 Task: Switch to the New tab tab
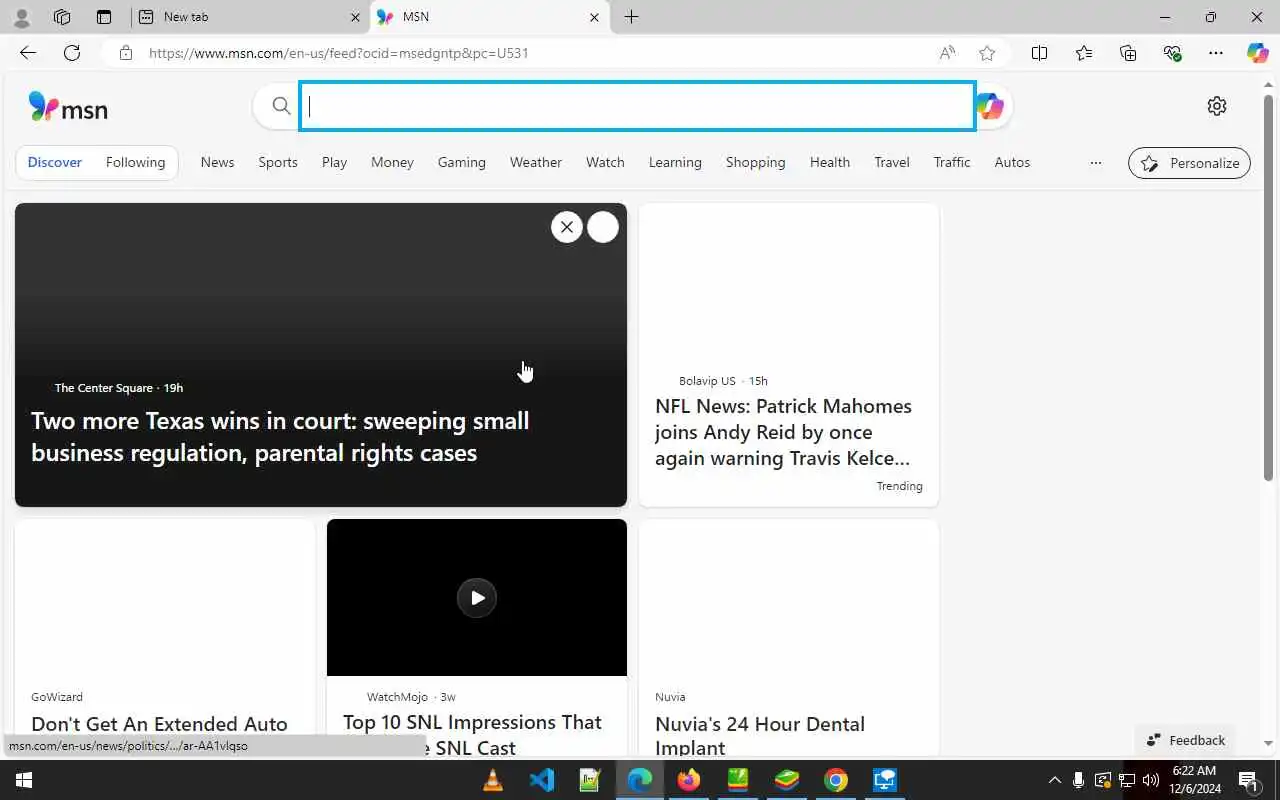point(250,17)
